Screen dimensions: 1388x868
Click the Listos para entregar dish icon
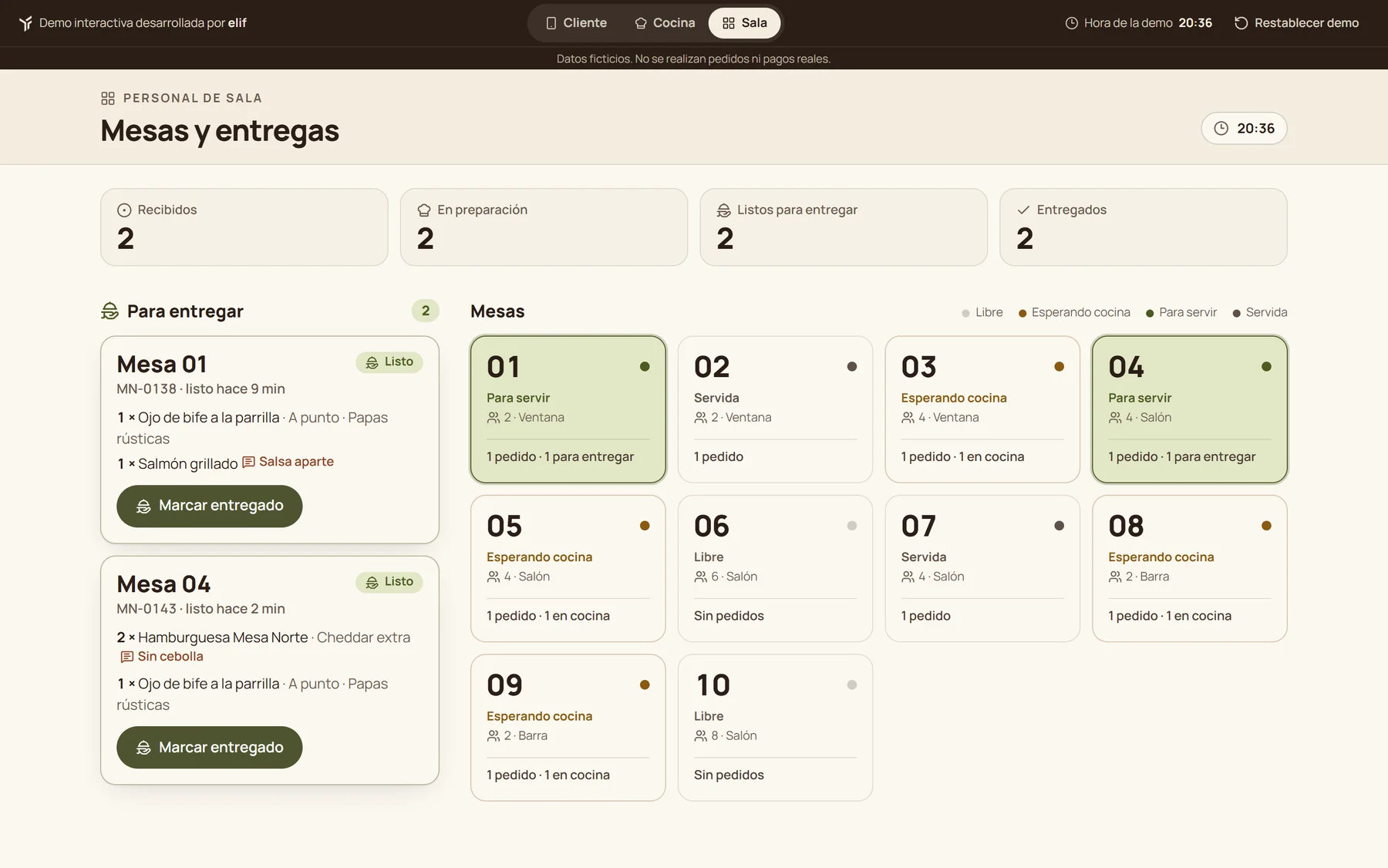pyautogui.click(x=723, y=210)
